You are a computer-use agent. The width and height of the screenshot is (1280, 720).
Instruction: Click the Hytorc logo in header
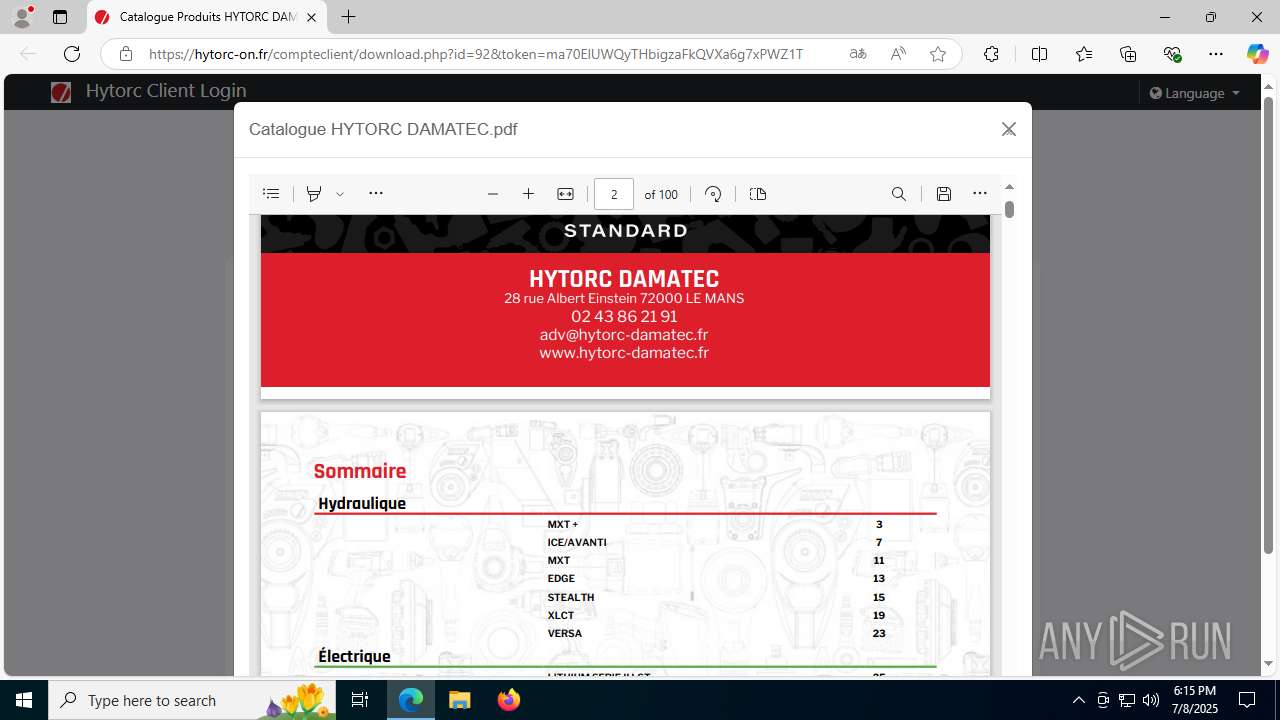click(61, 92)
